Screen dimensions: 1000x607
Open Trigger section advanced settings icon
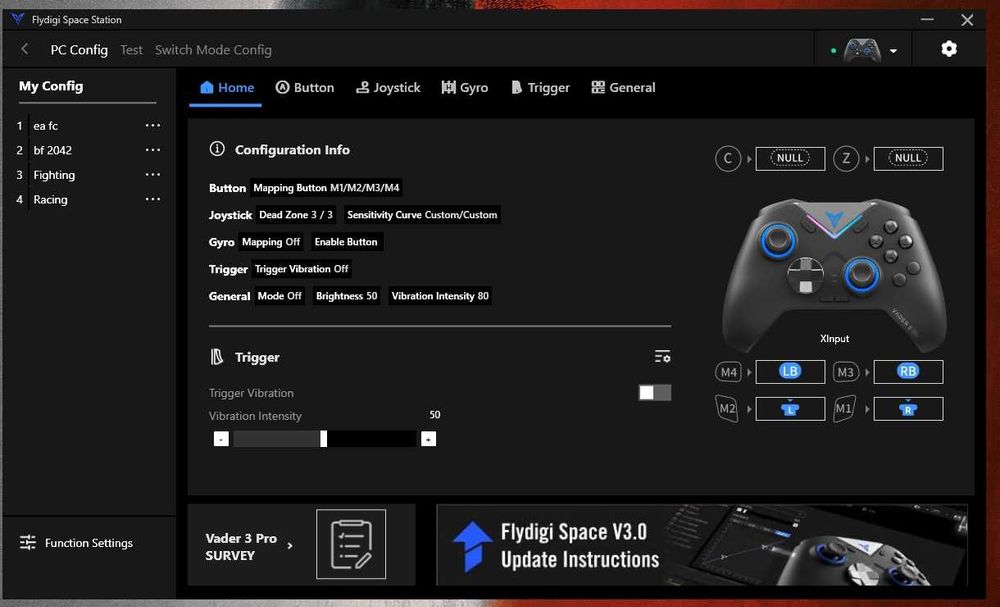[663, 356]
